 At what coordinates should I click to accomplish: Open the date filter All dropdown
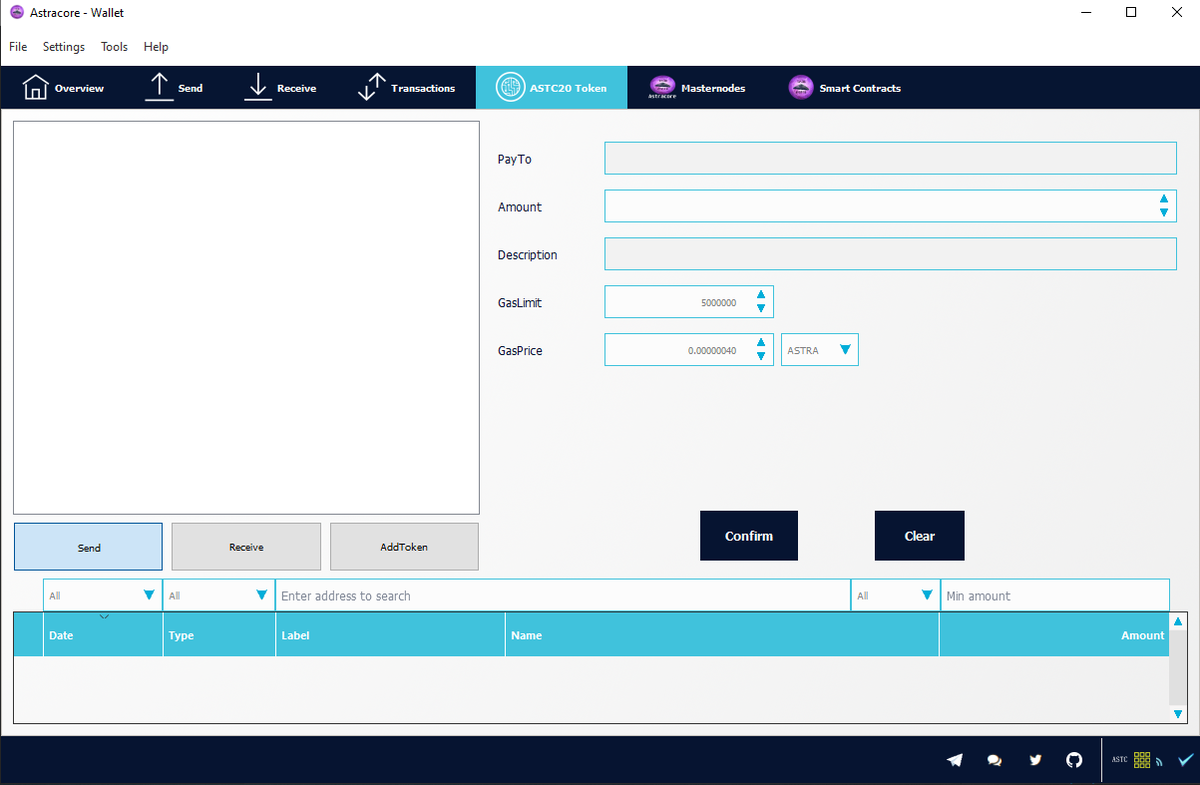(x=102, y=595)
